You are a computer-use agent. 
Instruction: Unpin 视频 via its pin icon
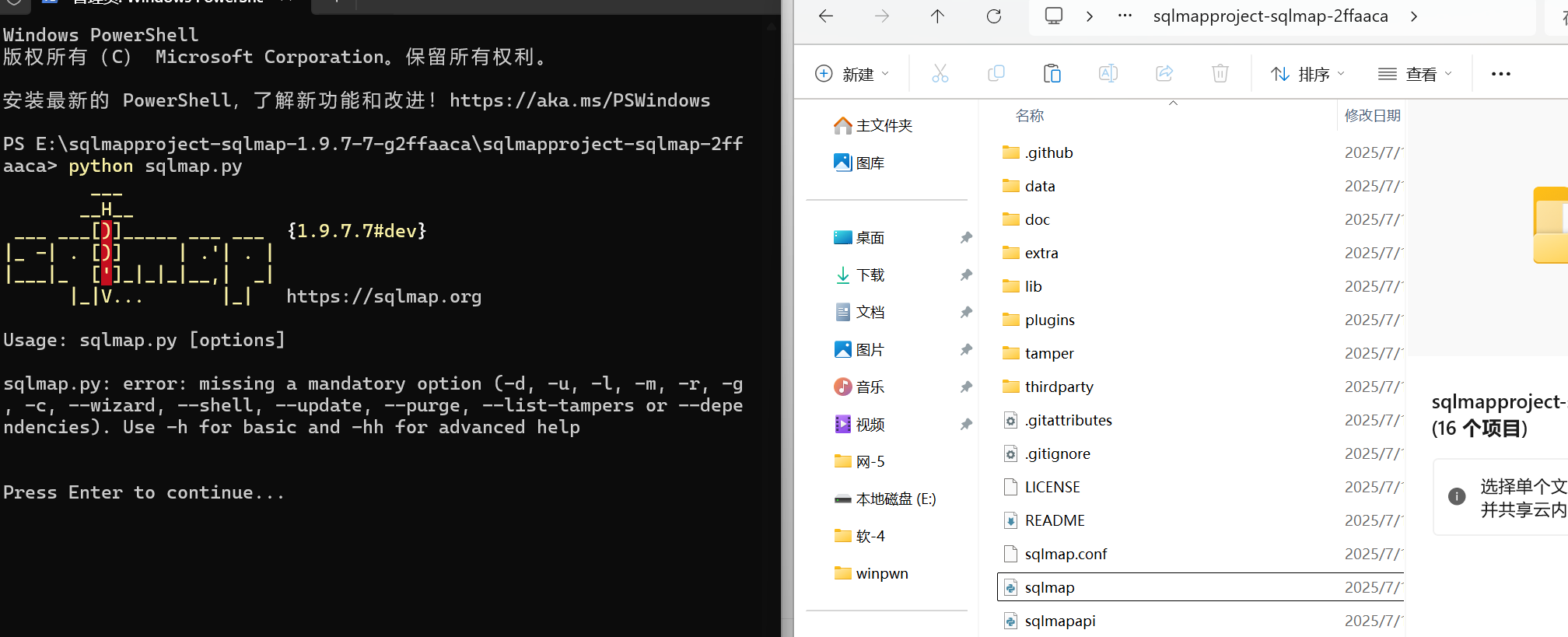(x=966, y=424)
